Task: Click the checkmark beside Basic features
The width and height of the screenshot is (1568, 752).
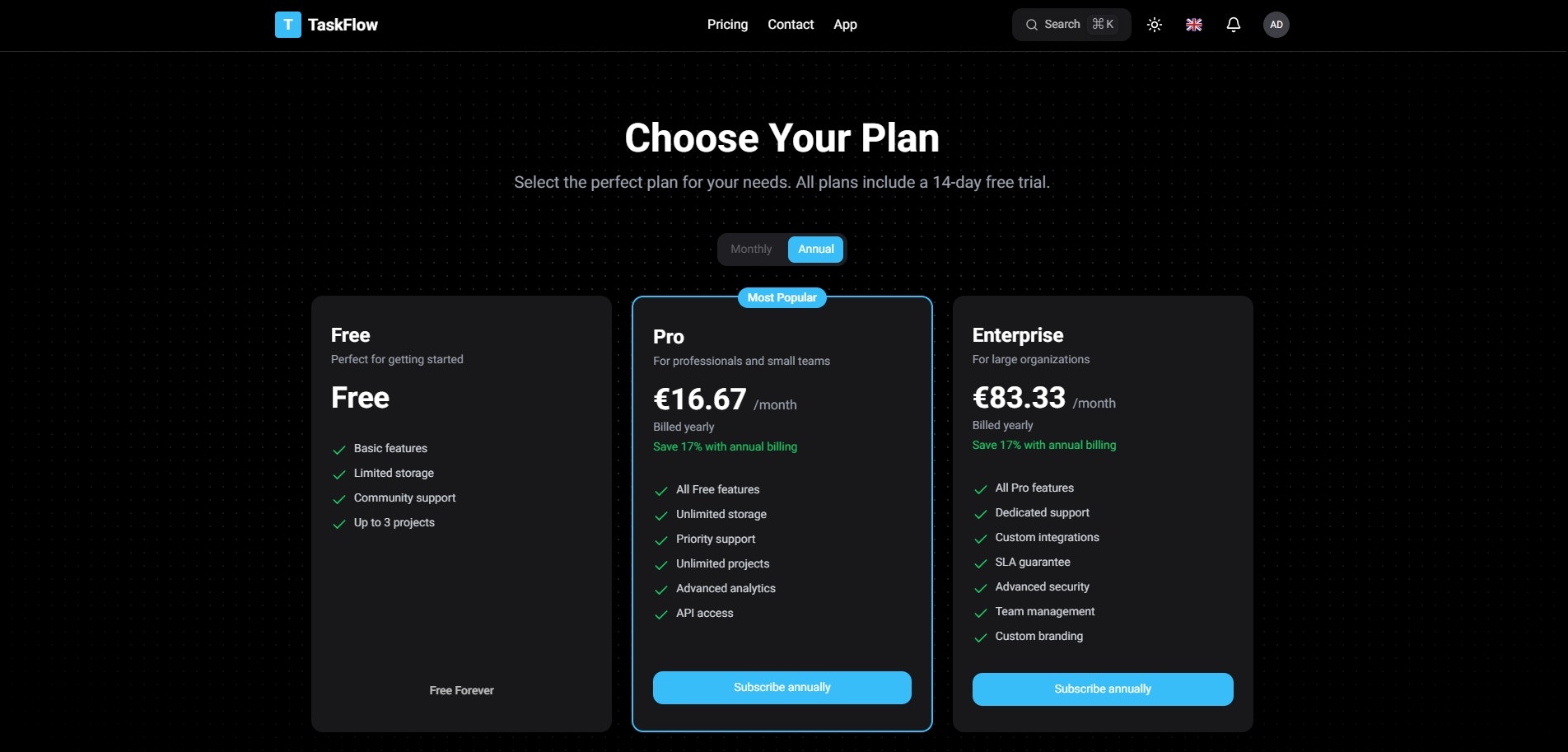Action: [339, 450]
